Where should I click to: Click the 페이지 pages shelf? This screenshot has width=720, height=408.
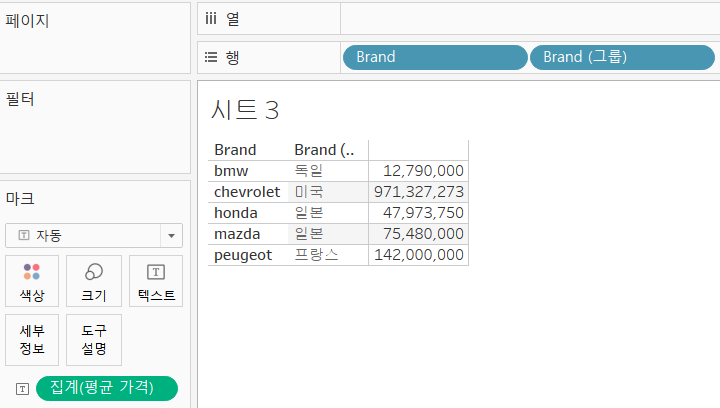(x=95, y=38)
